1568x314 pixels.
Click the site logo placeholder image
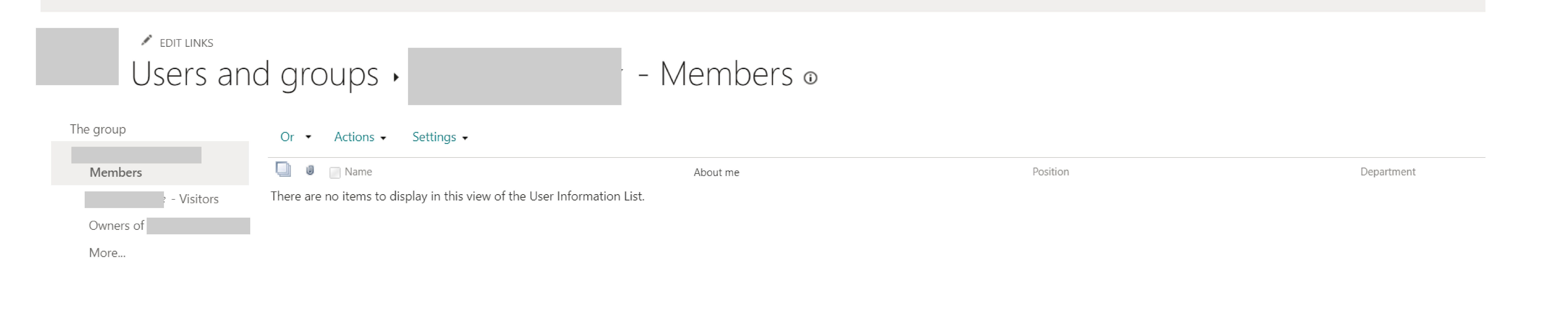pos(77,57)
